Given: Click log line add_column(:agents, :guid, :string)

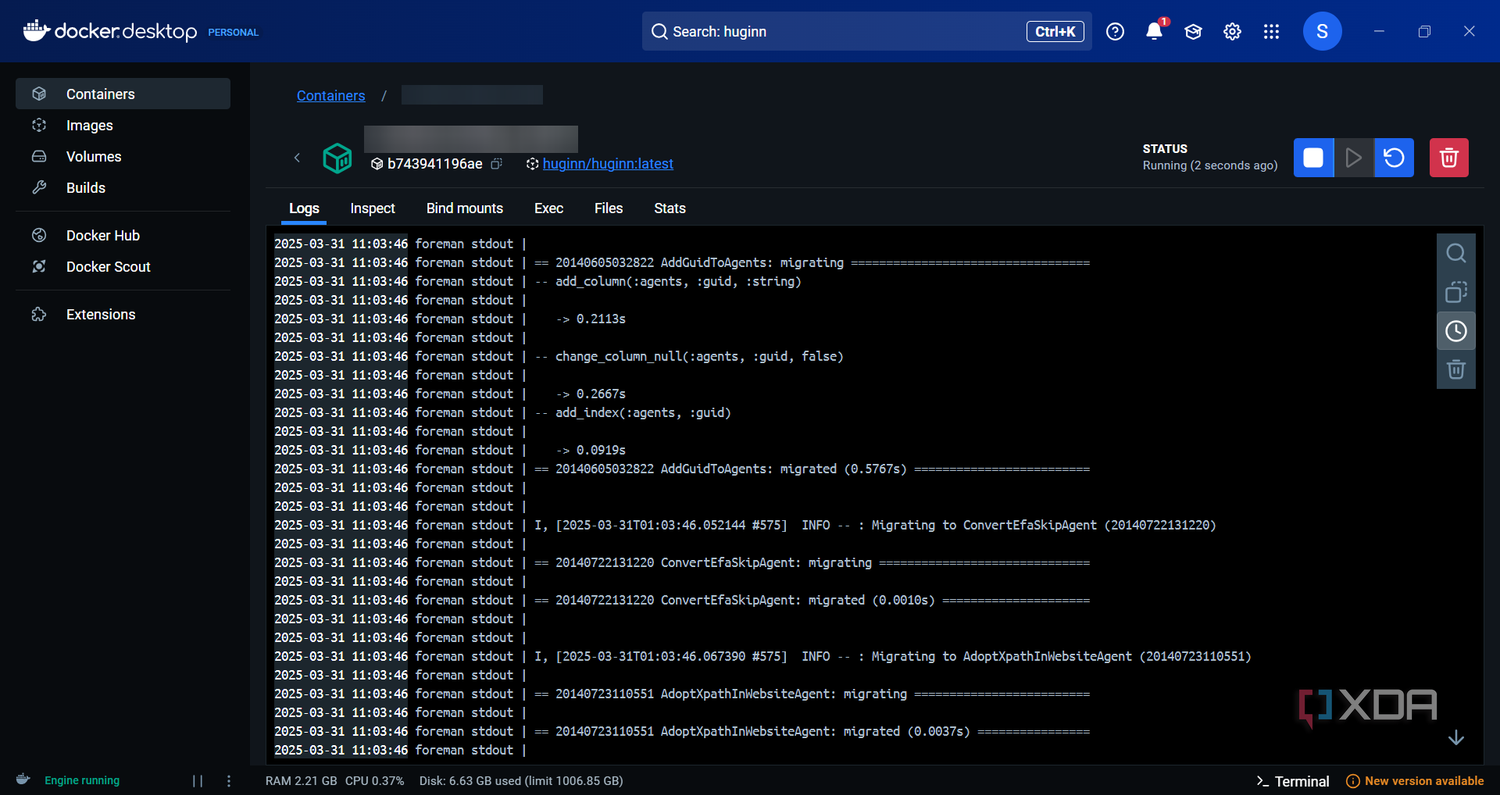Looking at the screenshot, I should click(x=678, y=281).
